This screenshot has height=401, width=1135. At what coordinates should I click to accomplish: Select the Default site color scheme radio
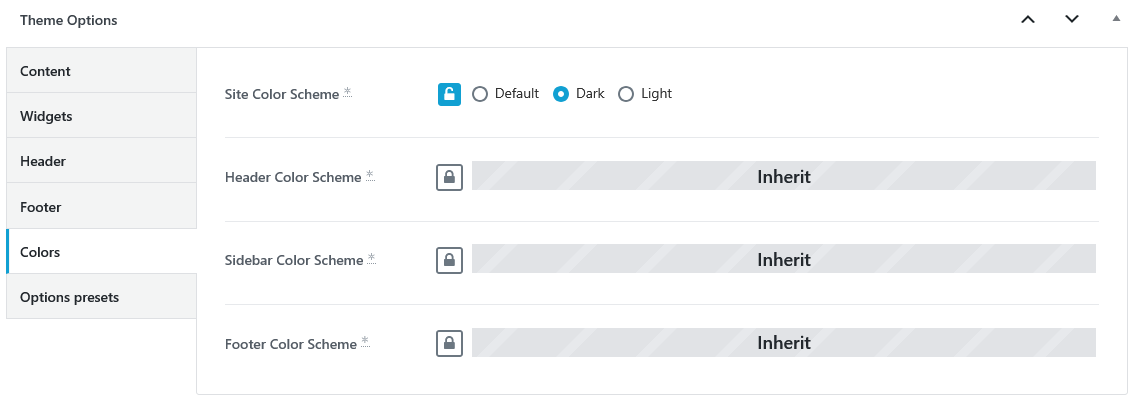[479, 94]
